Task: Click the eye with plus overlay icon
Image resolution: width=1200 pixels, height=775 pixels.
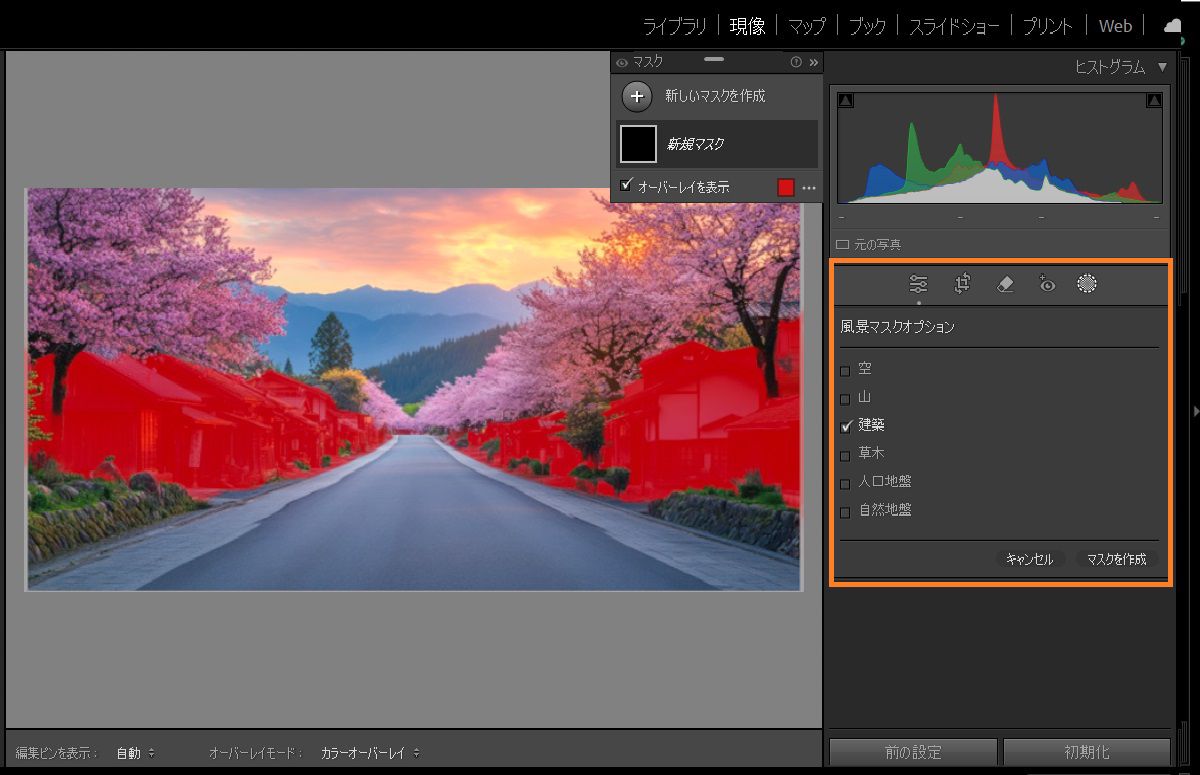Action: pyautogui.click(x=1047, y=284)
